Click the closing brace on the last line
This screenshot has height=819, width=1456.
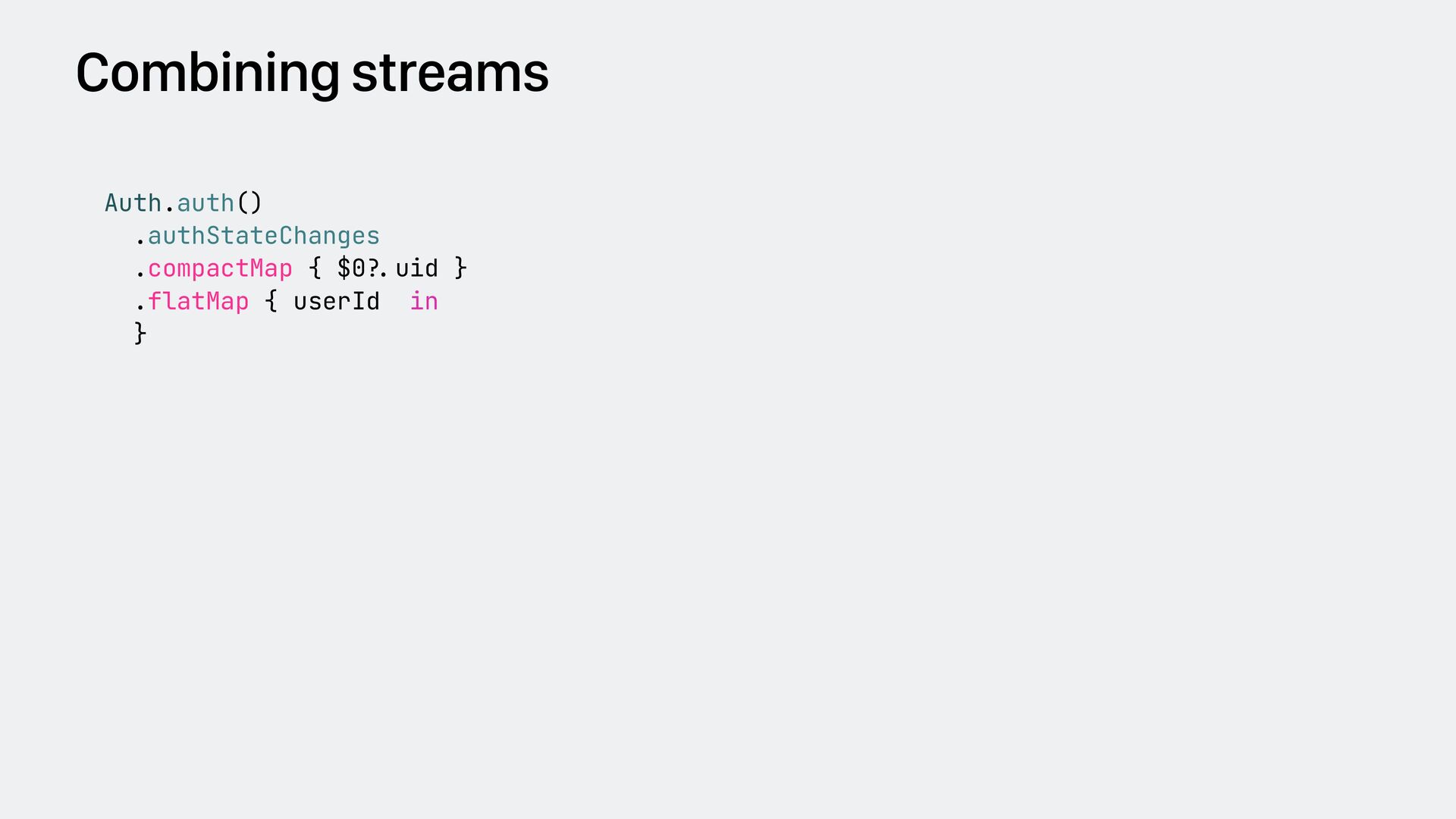click(140, 333)
